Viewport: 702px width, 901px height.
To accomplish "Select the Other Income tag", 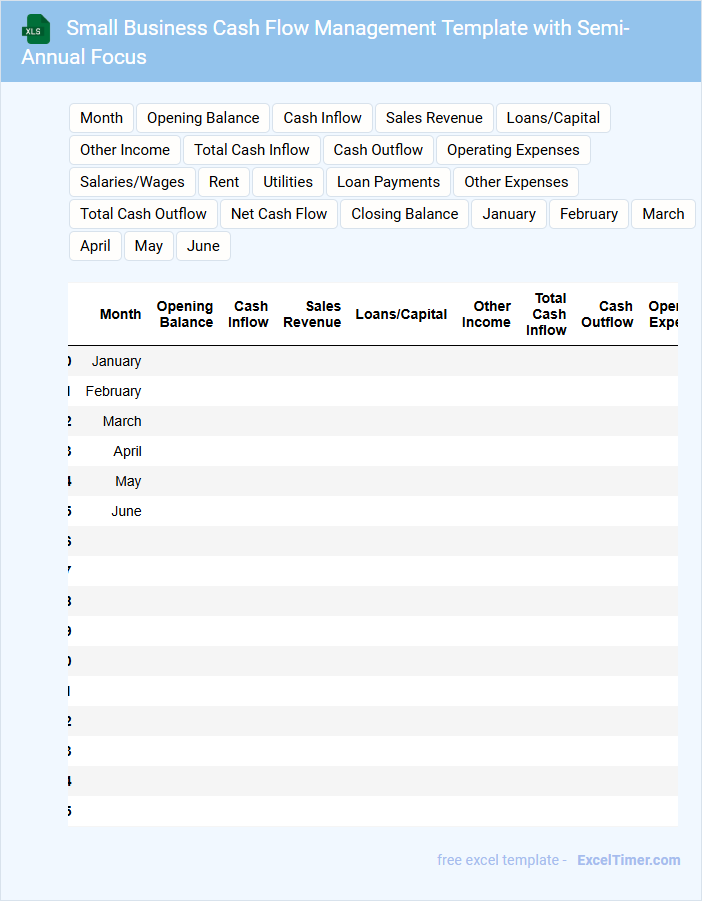I will pos(125,150).
